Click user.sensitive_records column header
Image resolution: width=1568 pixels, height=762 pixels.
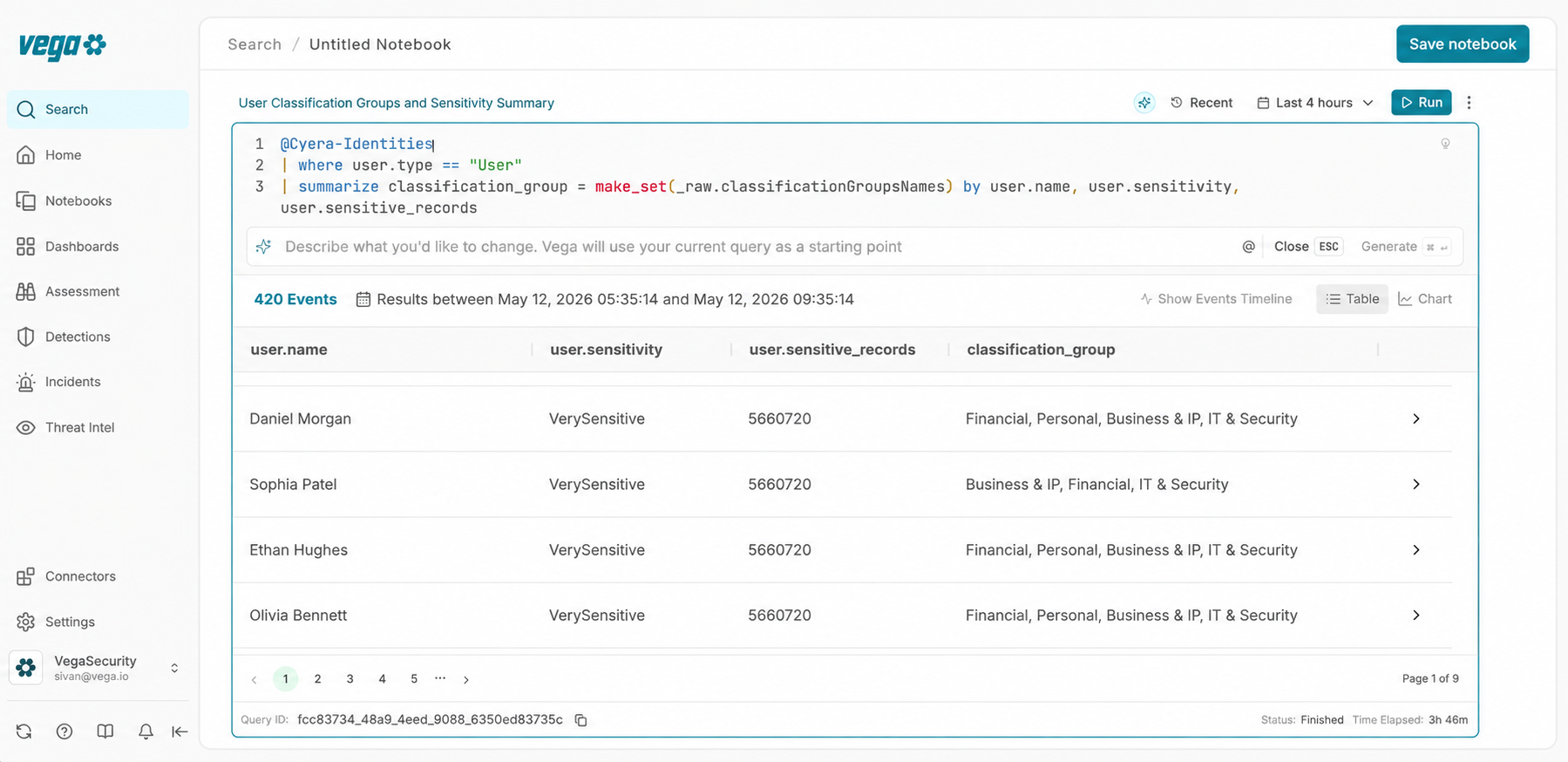click(x=832, y=350)
